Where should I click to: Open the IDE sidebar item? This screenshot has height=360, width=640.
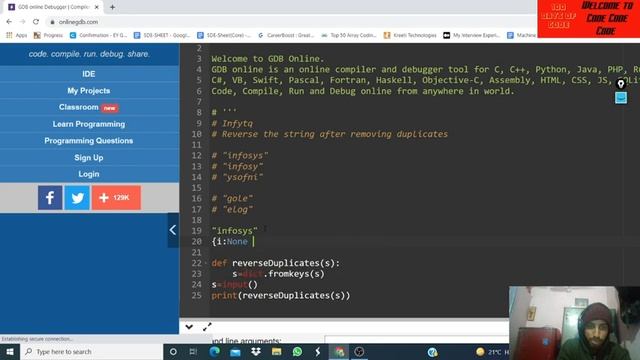pyautogui.click(x=89, y=74)
